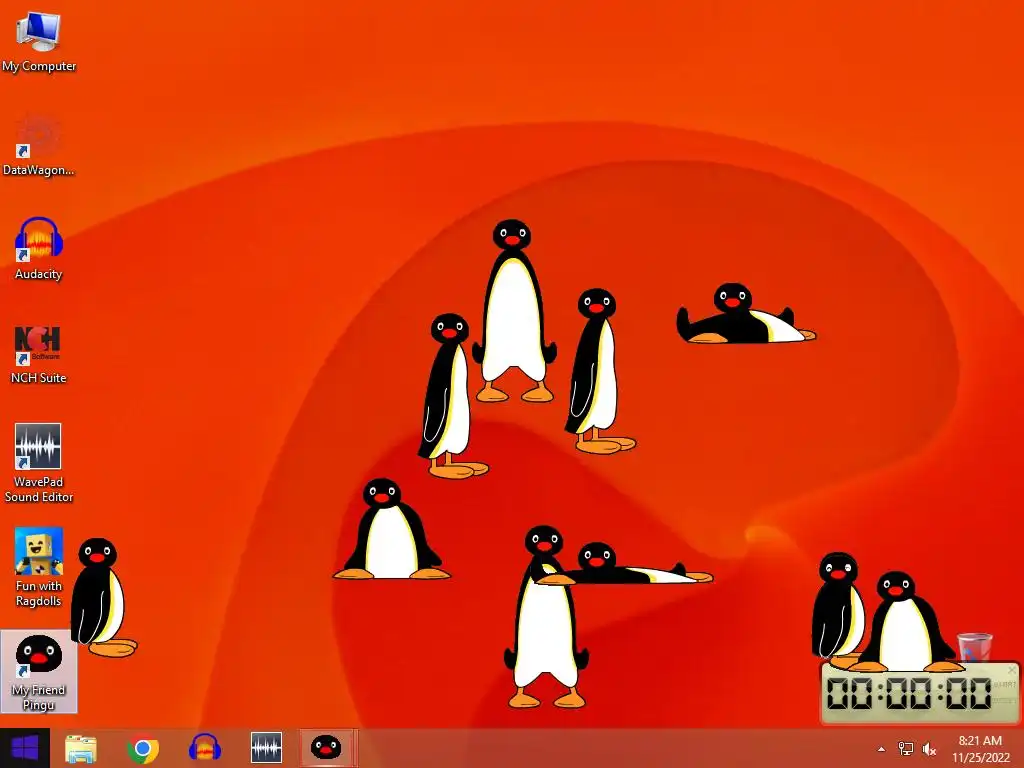The width and height of the screenshot is (1024, 768).
Task: Select the Recycle Bin behind the penguins
Action: click(x=974, y=647)
